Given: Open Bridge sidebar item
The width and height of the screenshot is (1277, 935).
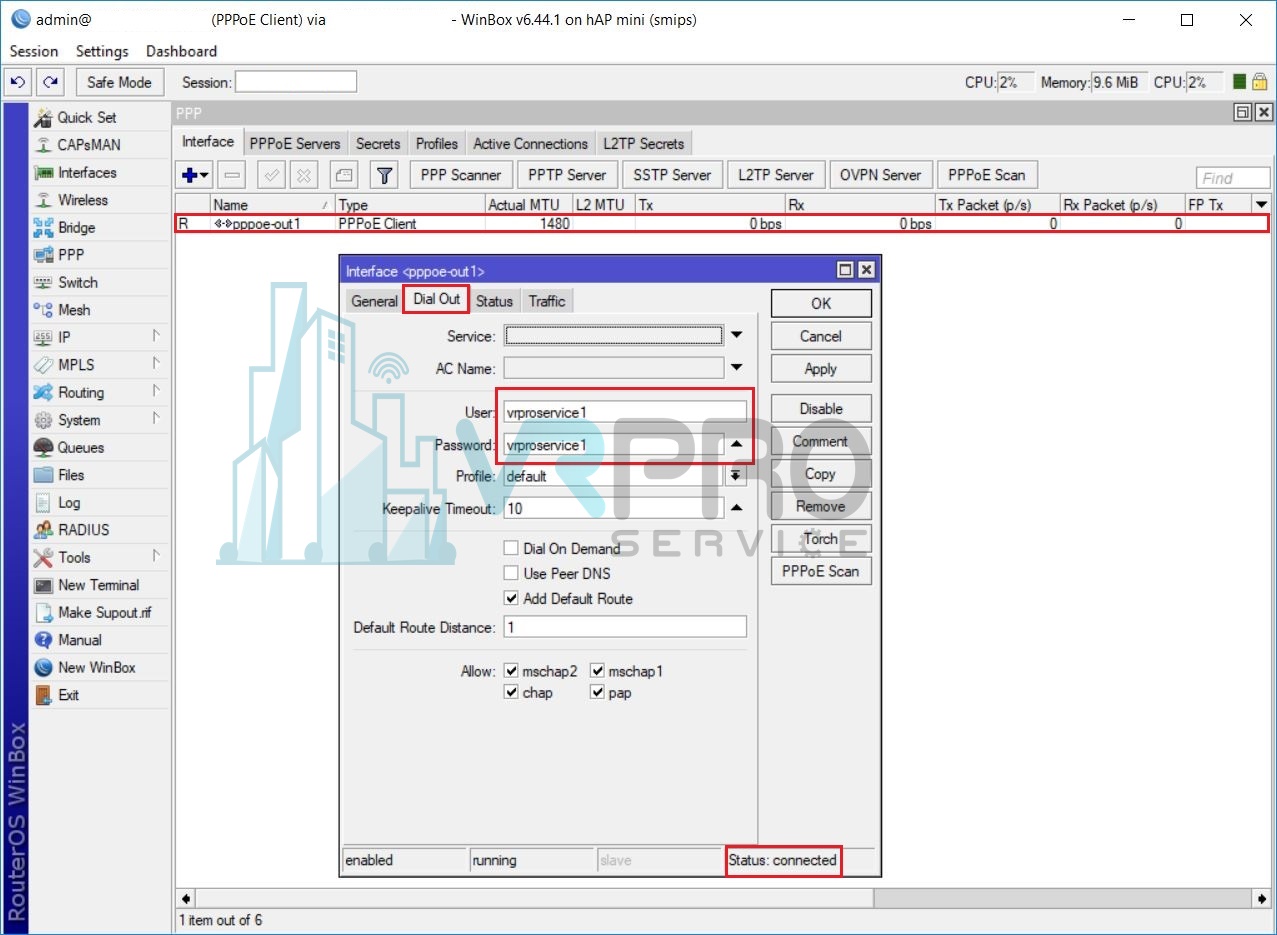Looking at the screenshot, I should click(77, 228).
